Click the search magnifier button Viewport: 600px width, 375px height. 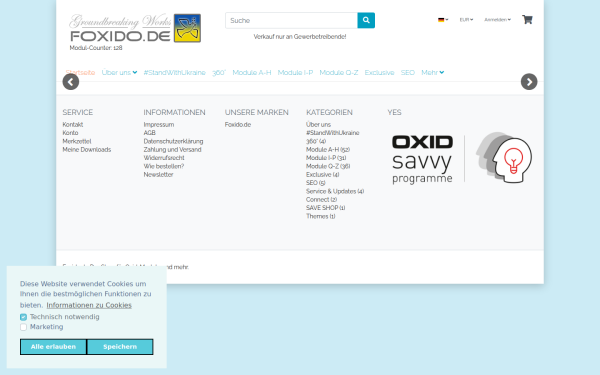(x=366, y=20)
